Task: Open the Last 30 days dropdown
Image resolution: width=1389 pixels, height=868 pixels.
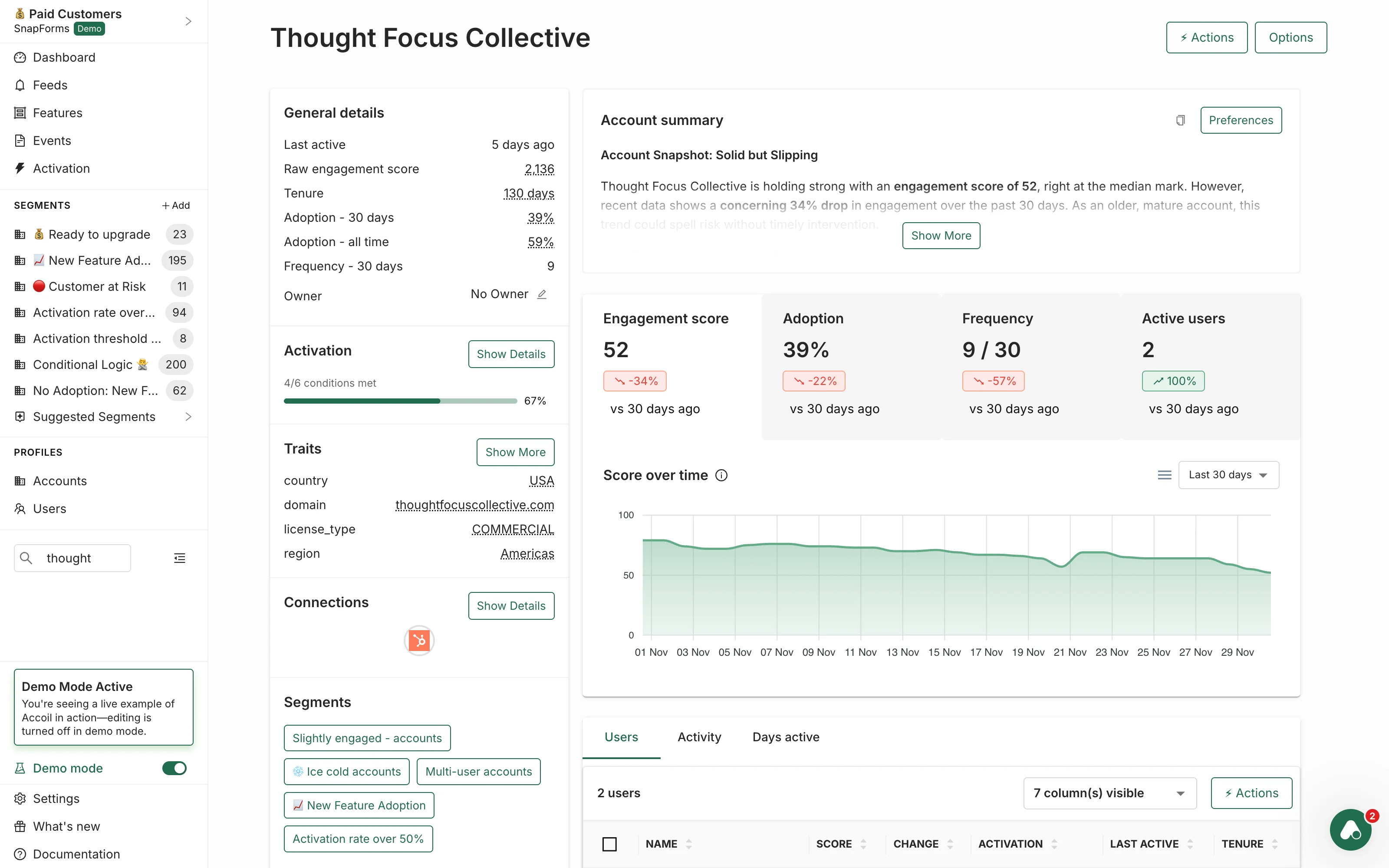Action: (x=1228, y=475)
